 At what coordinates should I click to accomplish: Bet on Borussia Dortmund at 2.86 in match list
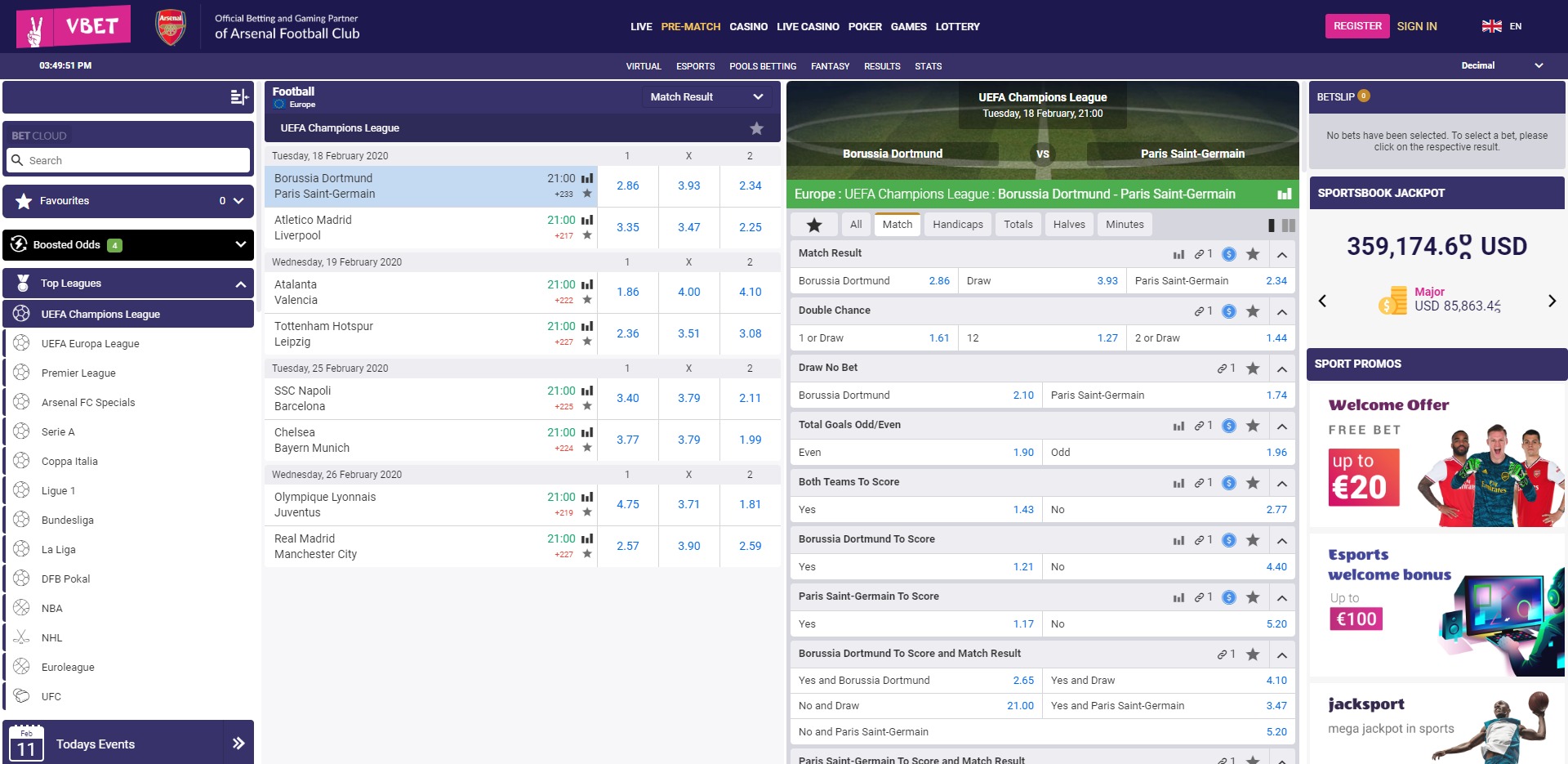point(628,186)
